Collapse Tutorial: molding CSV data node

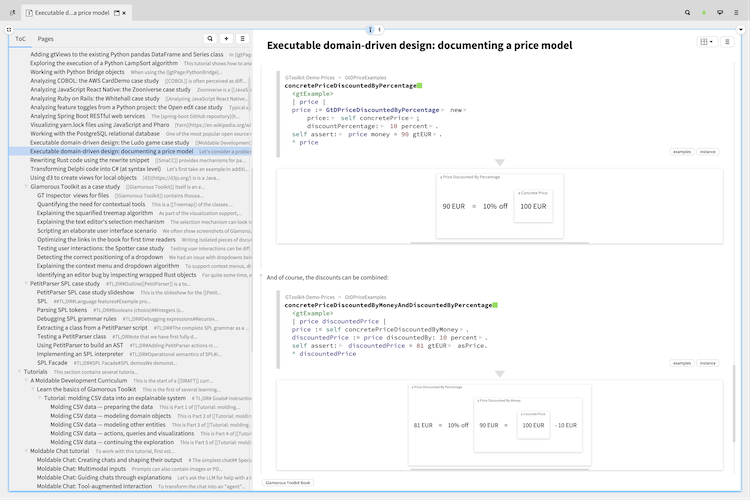click(x=40, y=398)
